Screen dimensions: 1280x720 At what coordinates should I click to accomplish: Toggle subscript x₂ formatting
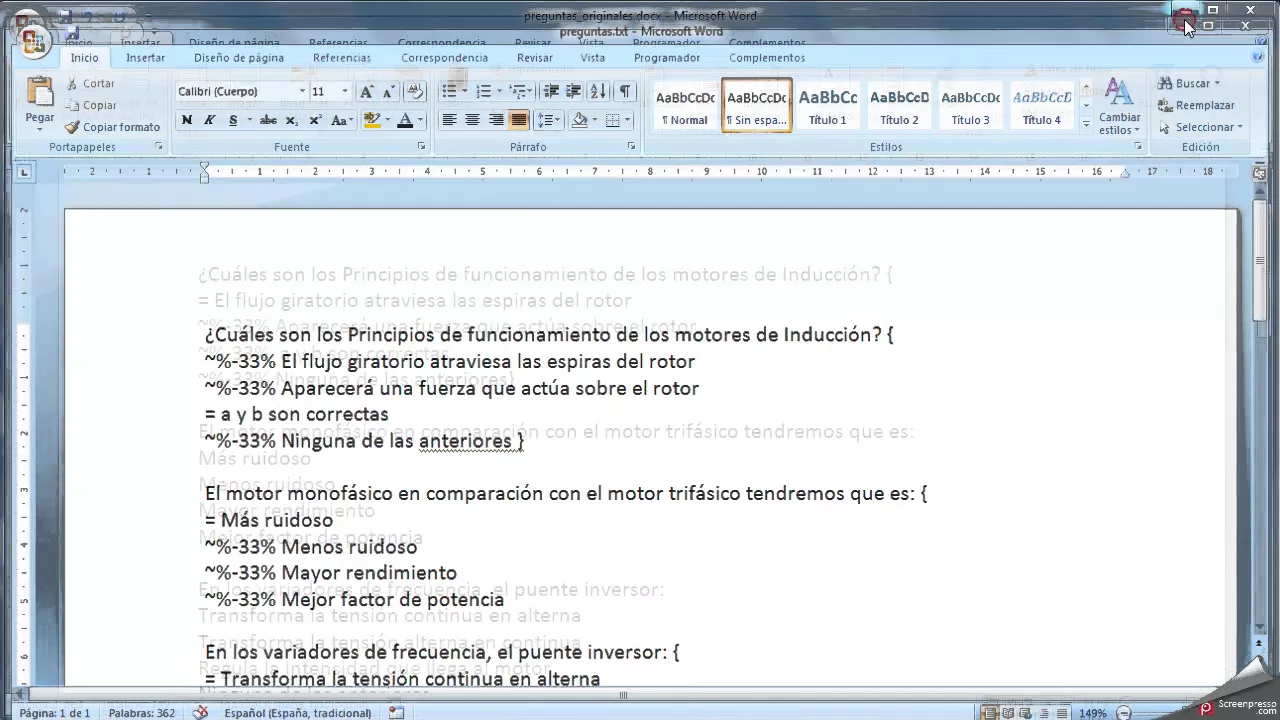[292, 120]
